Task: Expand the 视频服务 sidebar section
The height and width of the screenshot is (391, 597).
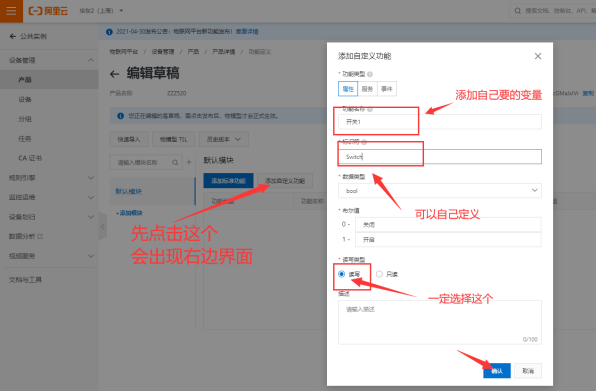Action: [49, 256]
